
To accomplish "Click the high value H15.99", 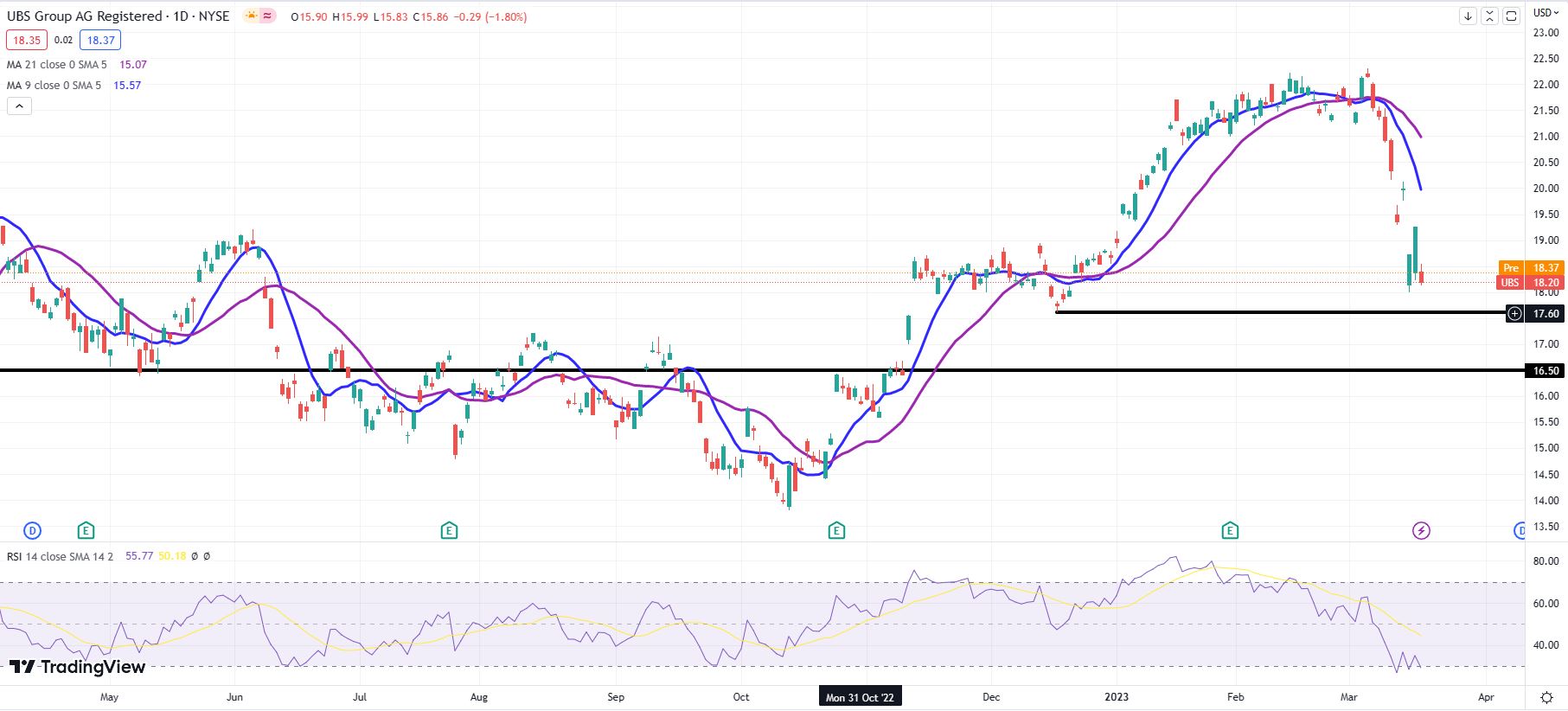I will pyautogui.click(x=350, y=17).
